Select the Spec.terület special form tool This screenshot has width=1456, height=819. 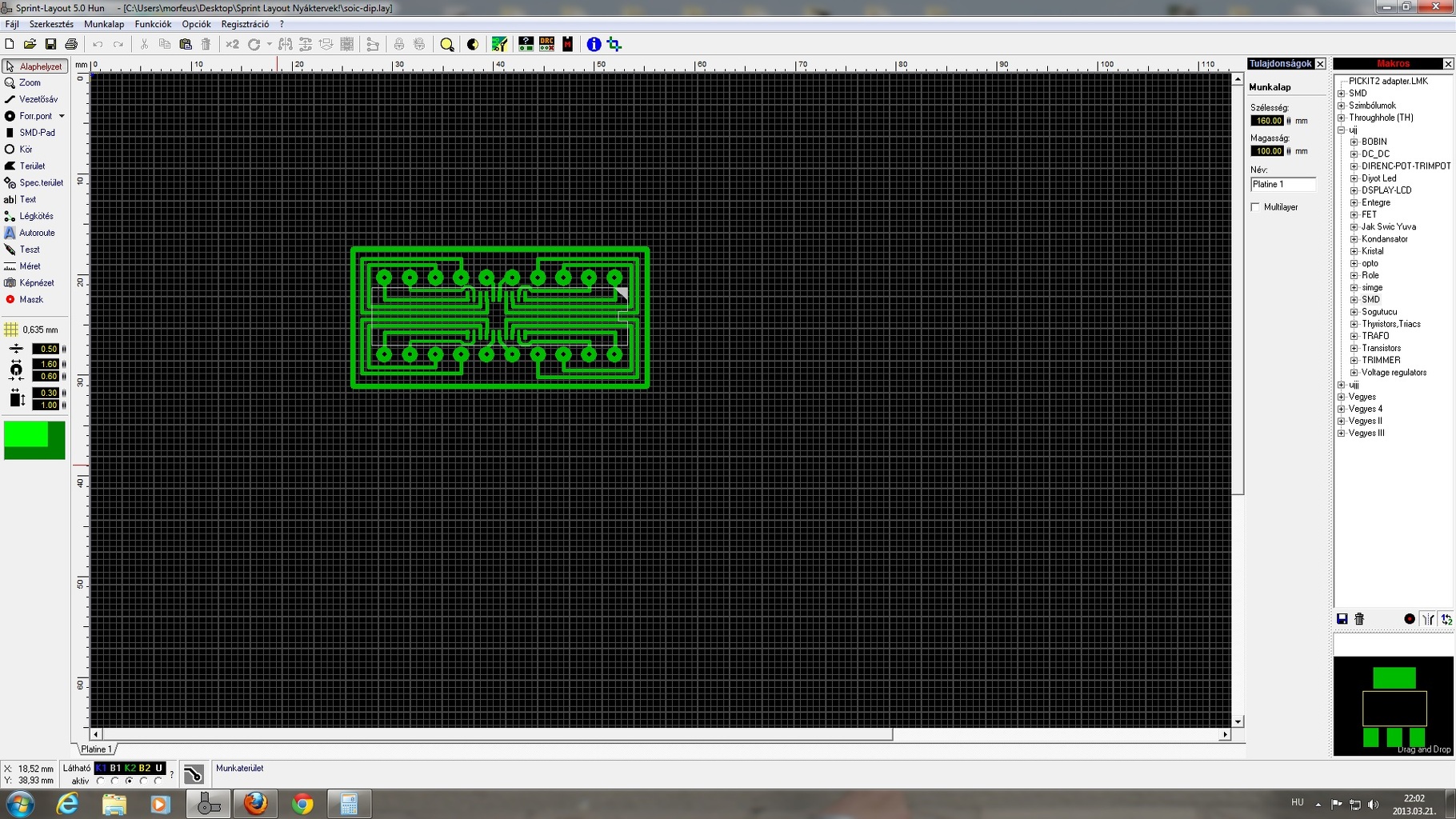click(34, 183)
